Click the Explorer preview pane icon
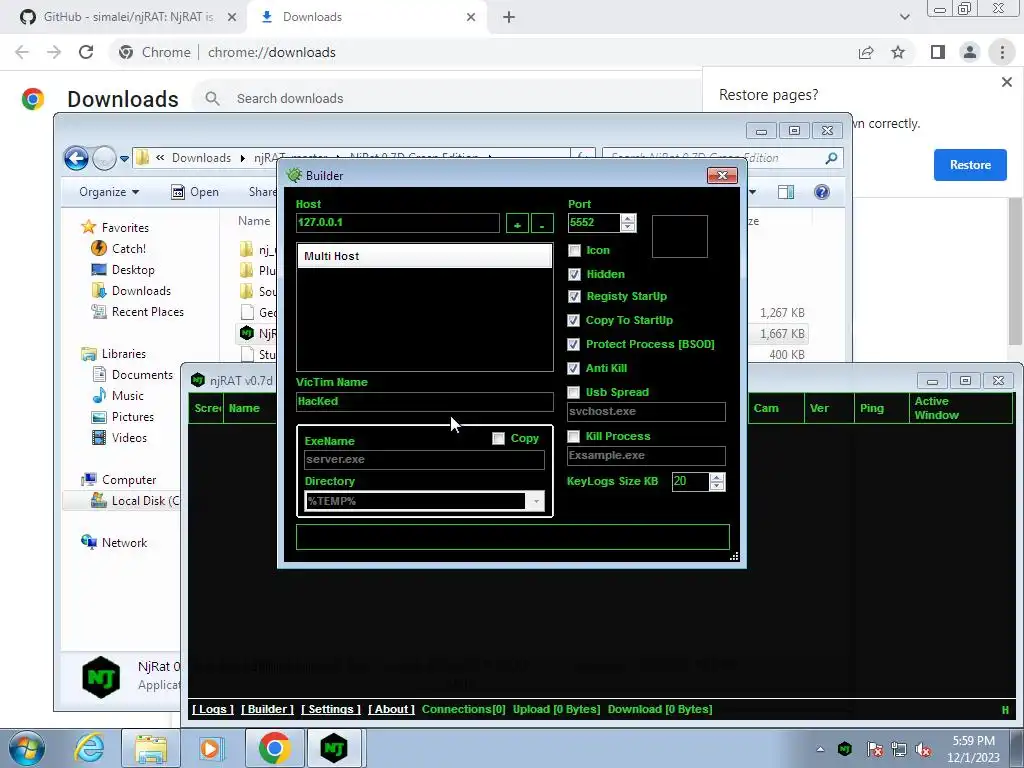The image size is (1024, 768). coord(786,192)
